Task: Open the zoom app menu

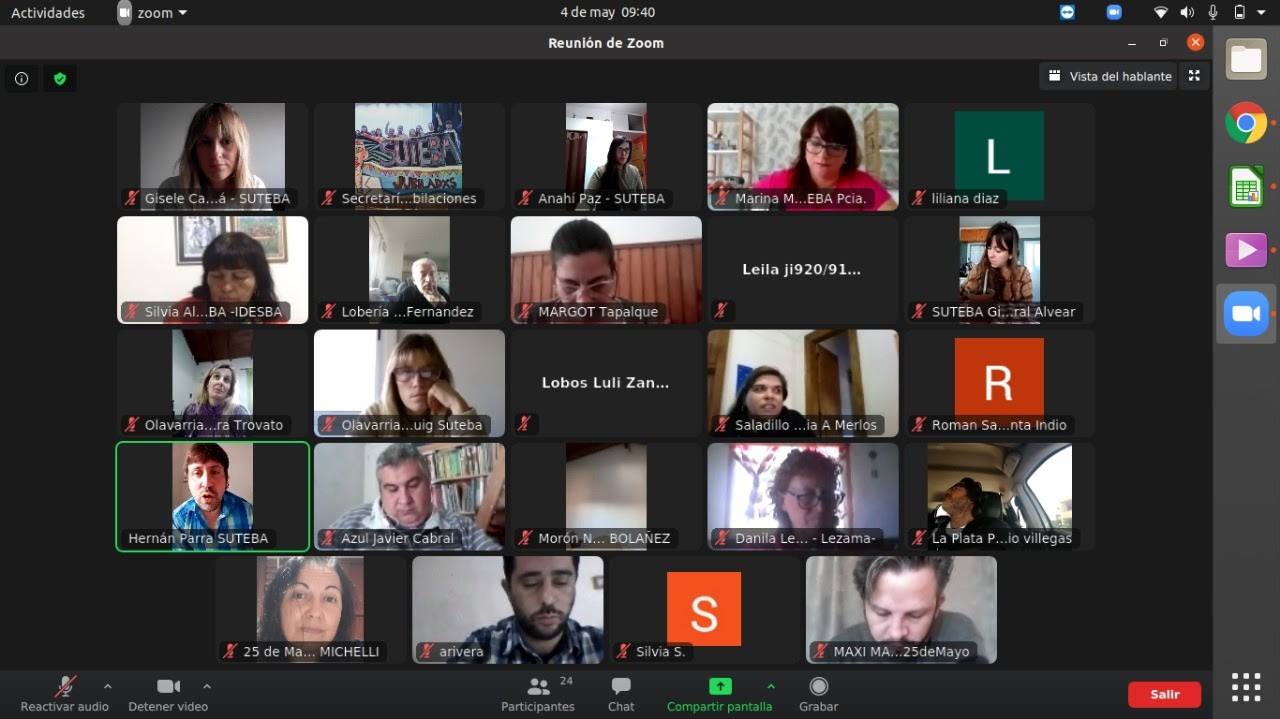Action: [153, 13]
